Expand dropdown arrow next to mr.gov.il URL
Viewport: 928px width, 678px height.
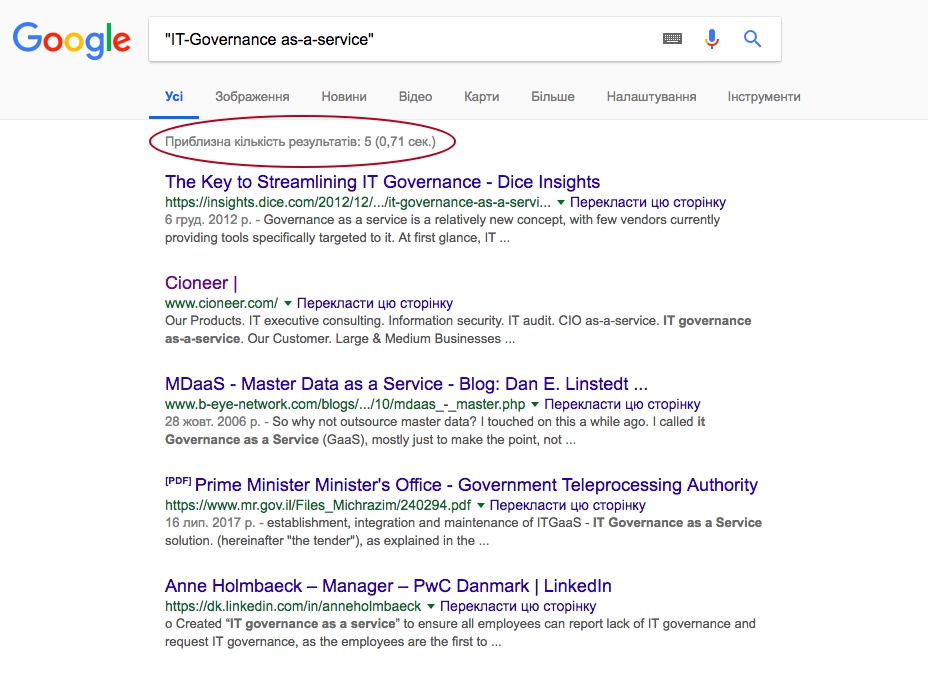pos(481,506)
